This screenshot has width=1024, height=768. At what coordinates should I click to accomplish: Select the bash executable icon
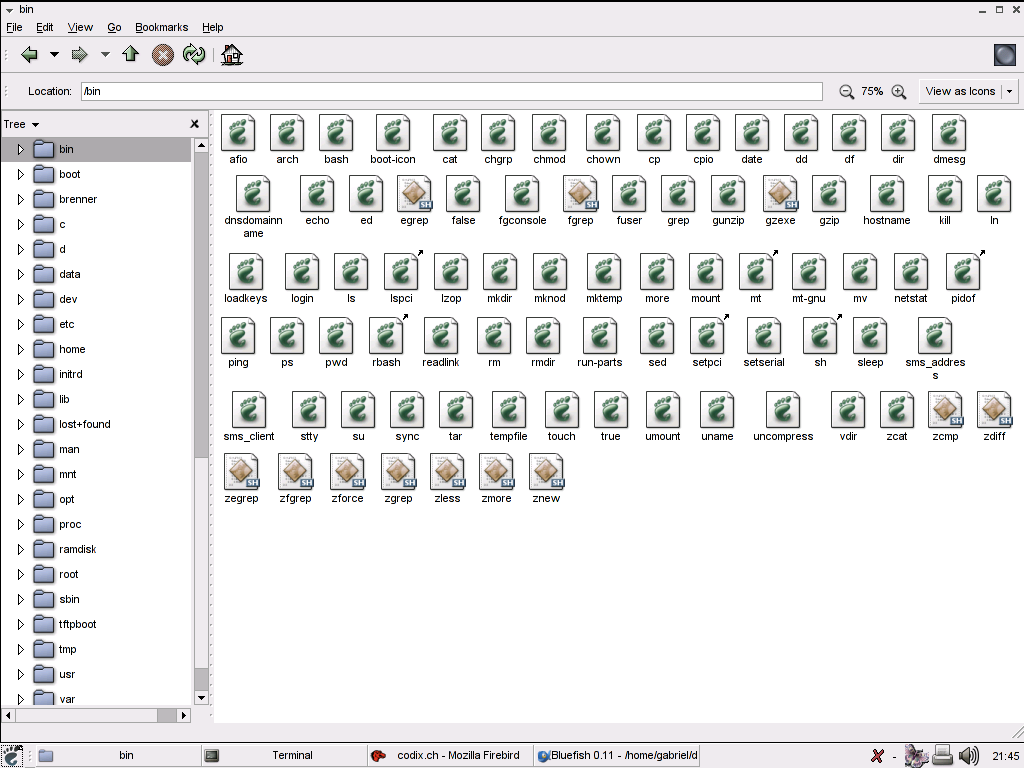click(x=336, y=133)
